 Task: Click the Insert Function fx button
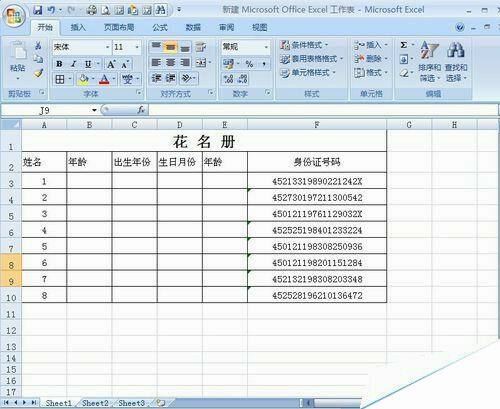click(x=141, y=110)
